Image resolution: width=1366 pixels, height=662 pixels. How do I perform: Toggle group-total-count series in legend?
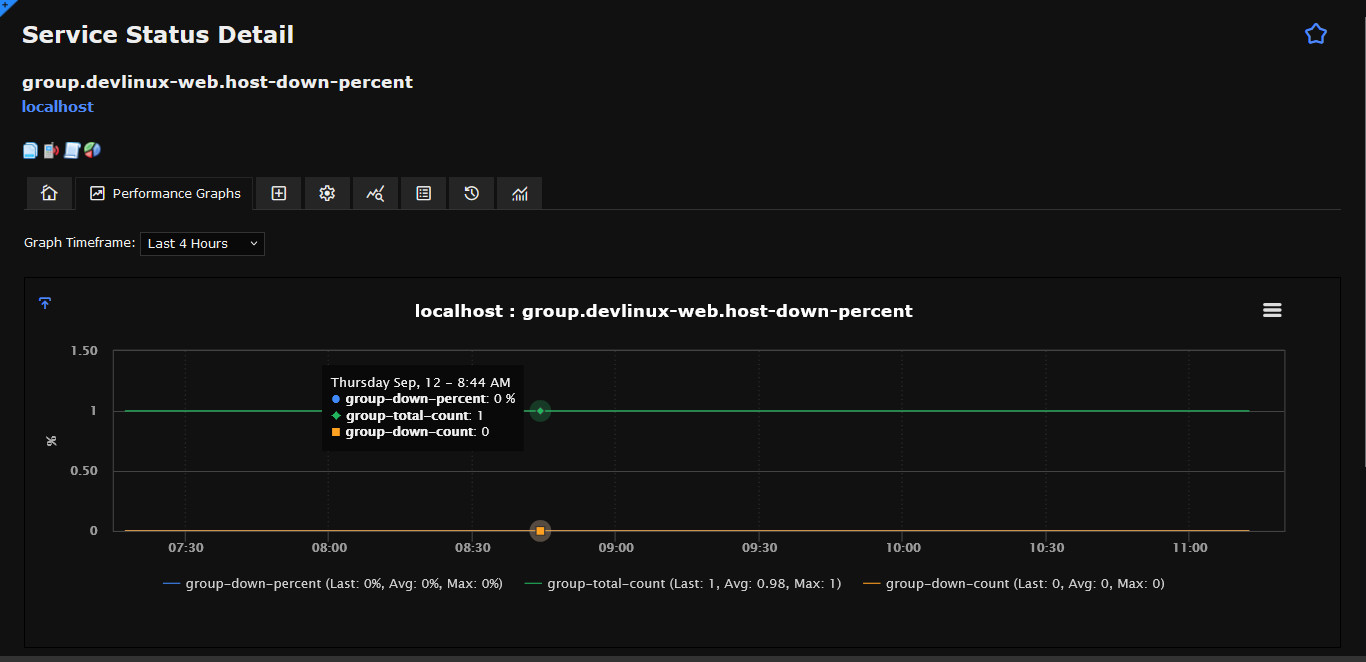pyautogui.click(x=683, y=583)
